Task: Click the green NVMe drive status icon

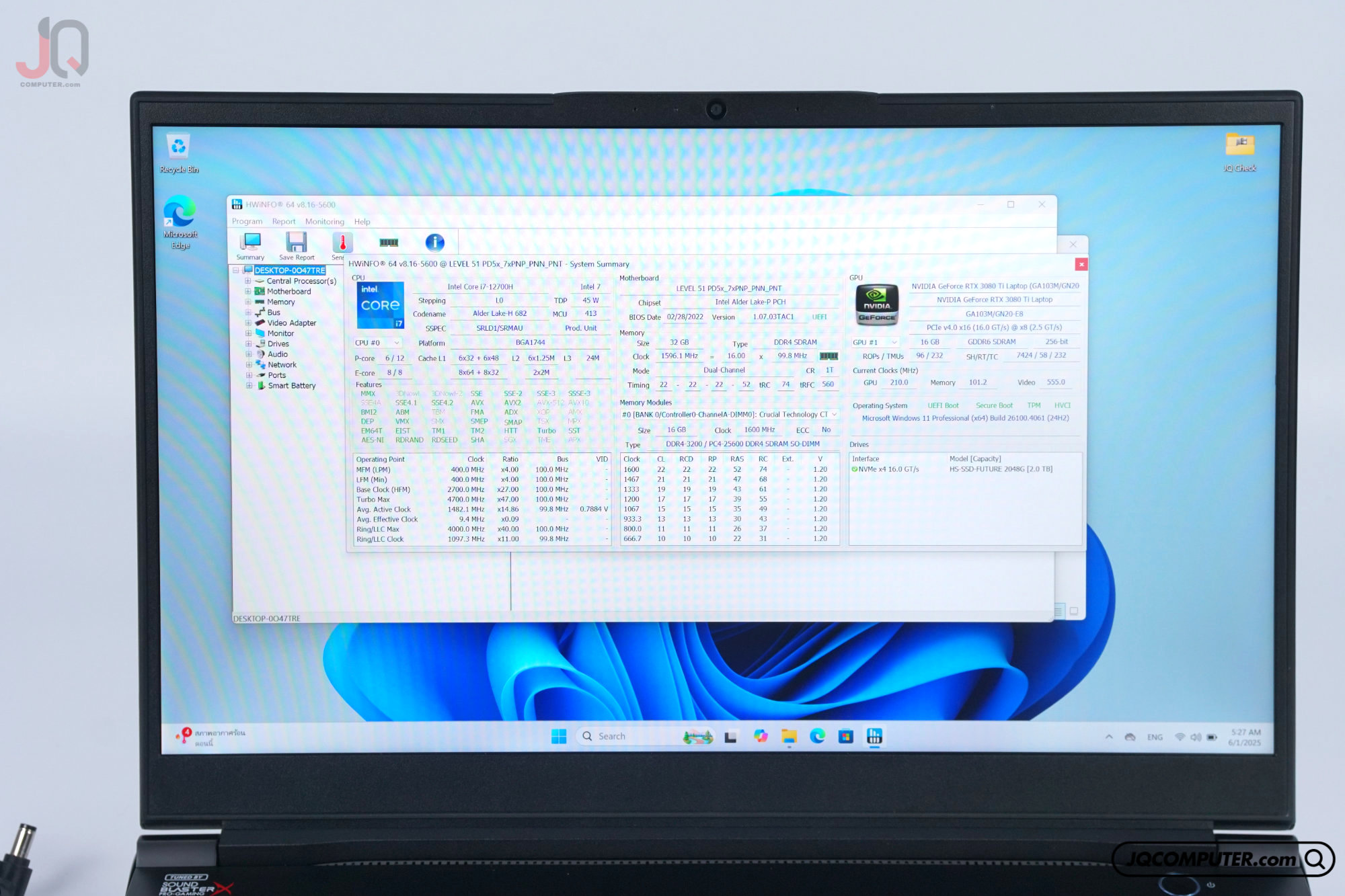Action: (855, 469)
